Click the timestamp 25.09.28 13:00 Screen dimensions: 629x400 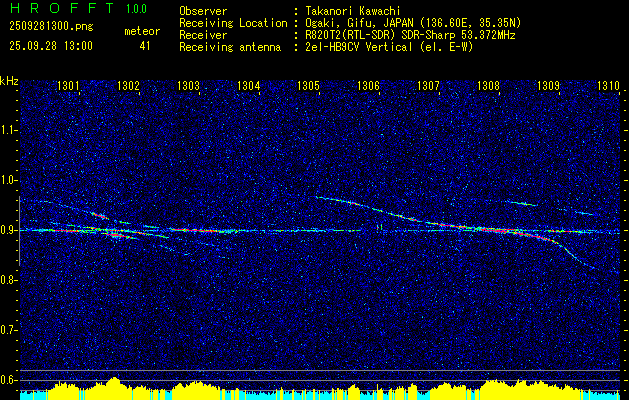(51, 45)
